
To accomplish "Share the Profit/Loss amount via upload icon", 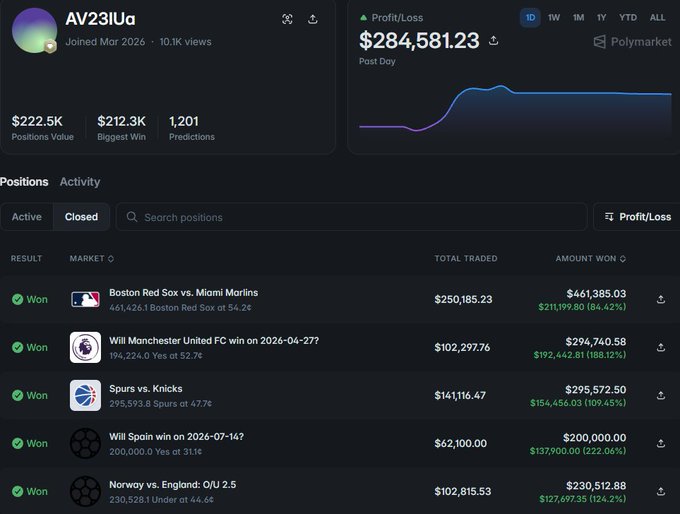I will pyautogui.click(x=494, y=41).
